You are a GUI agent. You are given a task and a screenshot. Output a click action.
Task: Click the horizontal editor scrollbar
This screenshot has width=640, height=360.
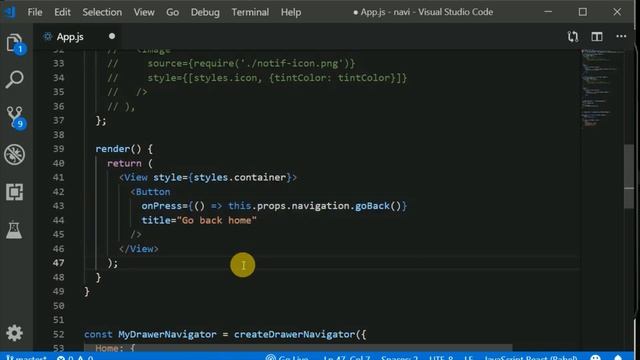pos(298,348)
